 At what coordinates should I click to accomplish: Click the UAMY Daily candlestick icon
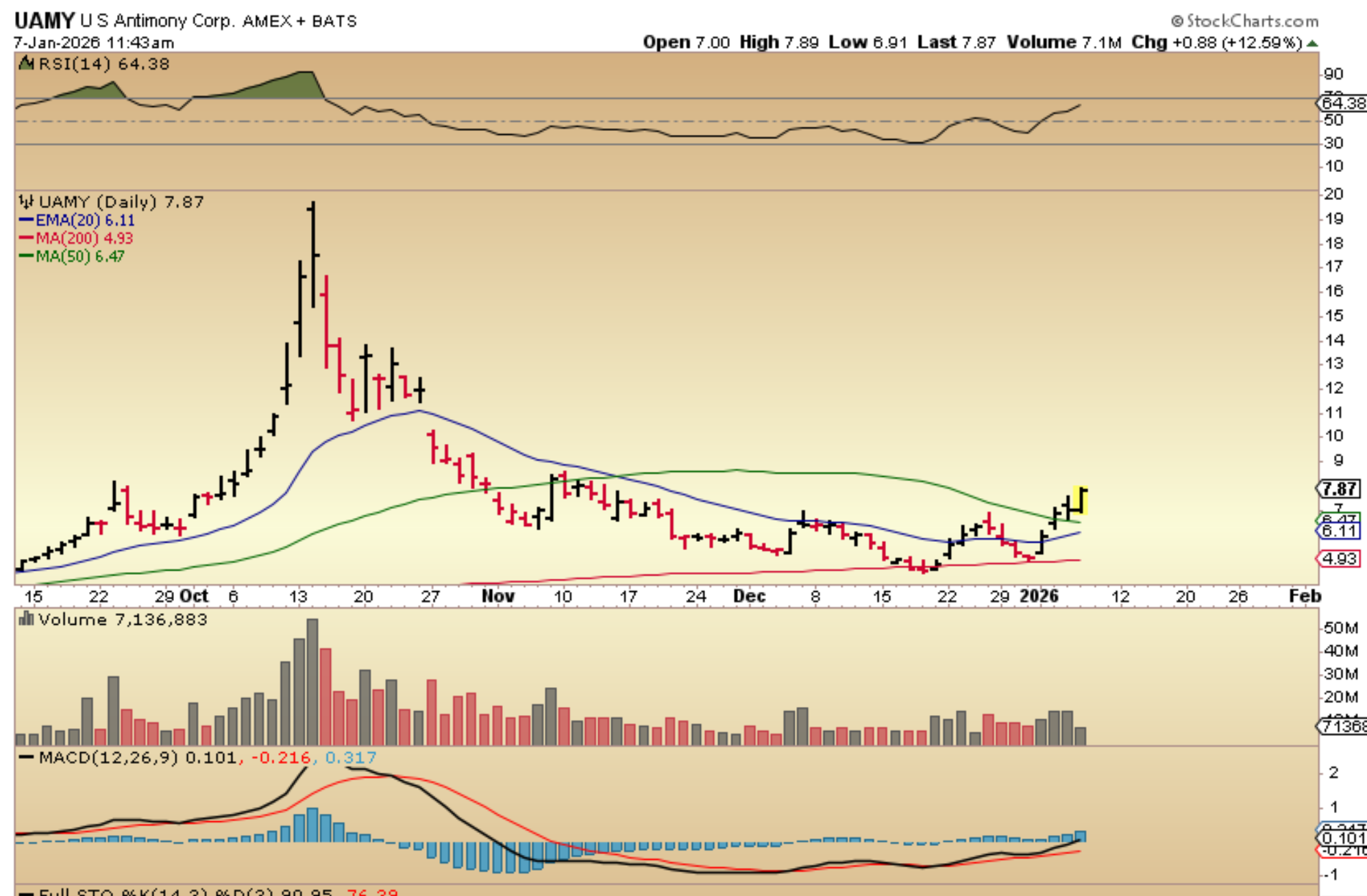(26, 201)
